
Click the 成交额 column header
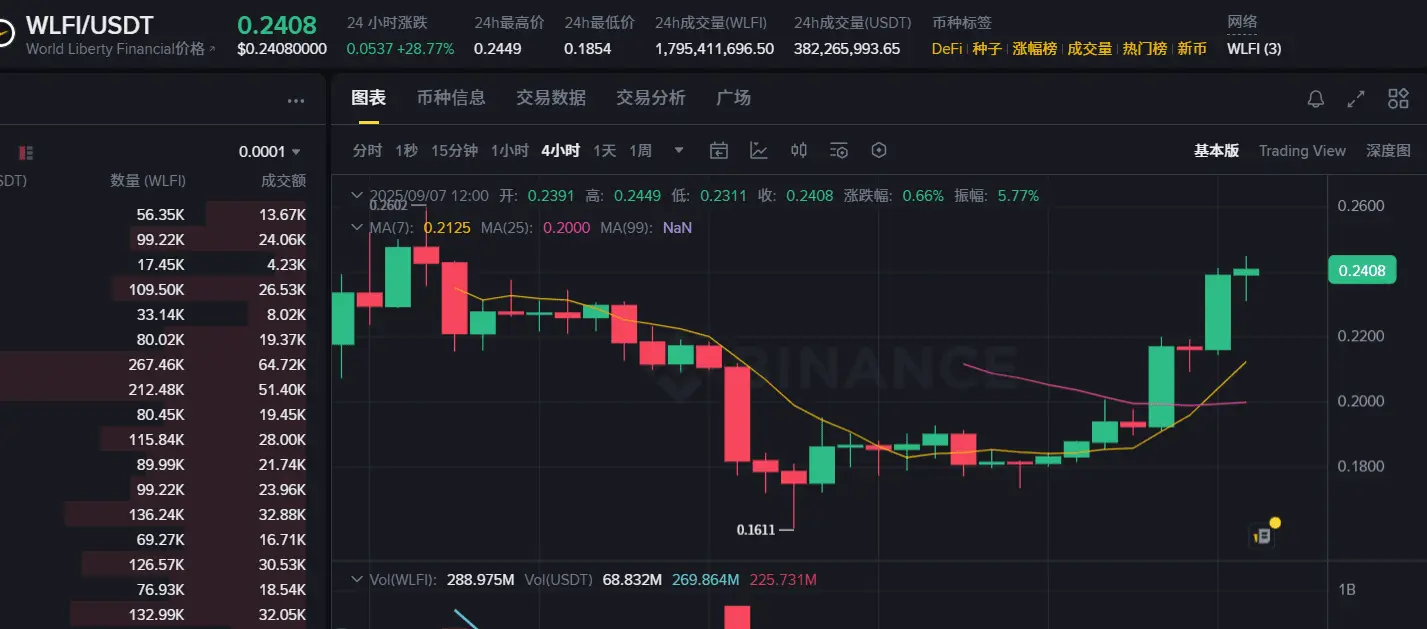click(x=283, y=181)
